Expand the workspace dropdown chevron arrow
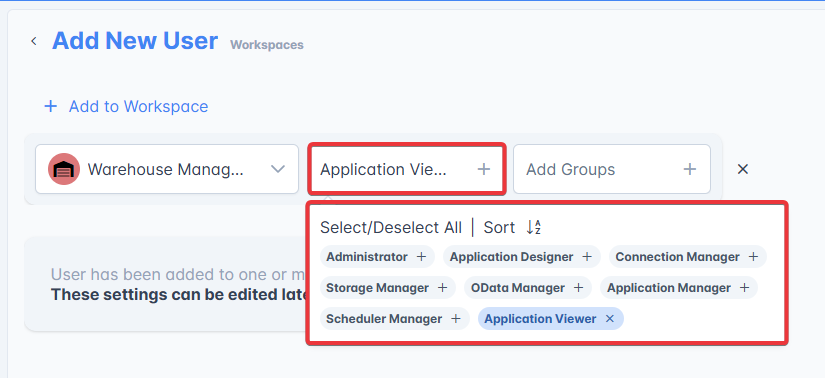The height and width of the screenshot is (378, 825). [x=278, y=169]
